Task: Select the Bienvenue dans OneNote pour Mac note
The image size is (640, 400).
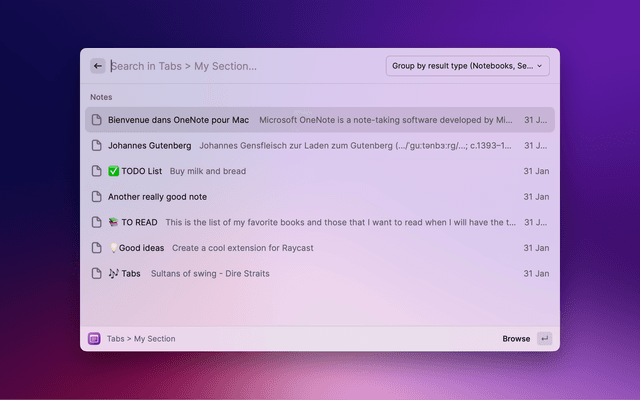Action: [x=178, y=120]
